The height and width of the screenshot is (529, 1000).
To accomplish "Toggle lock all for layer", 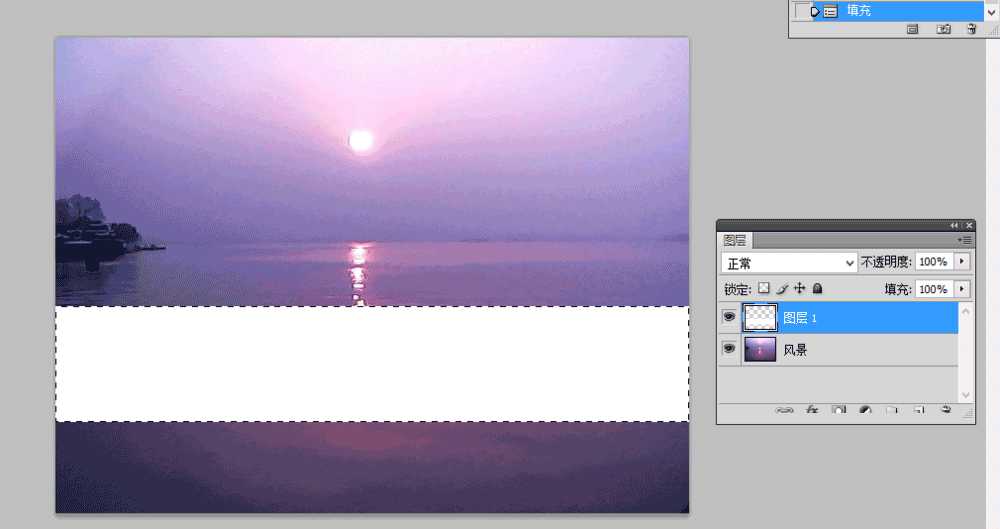I will pyautogui.click(x=817, y=288).
